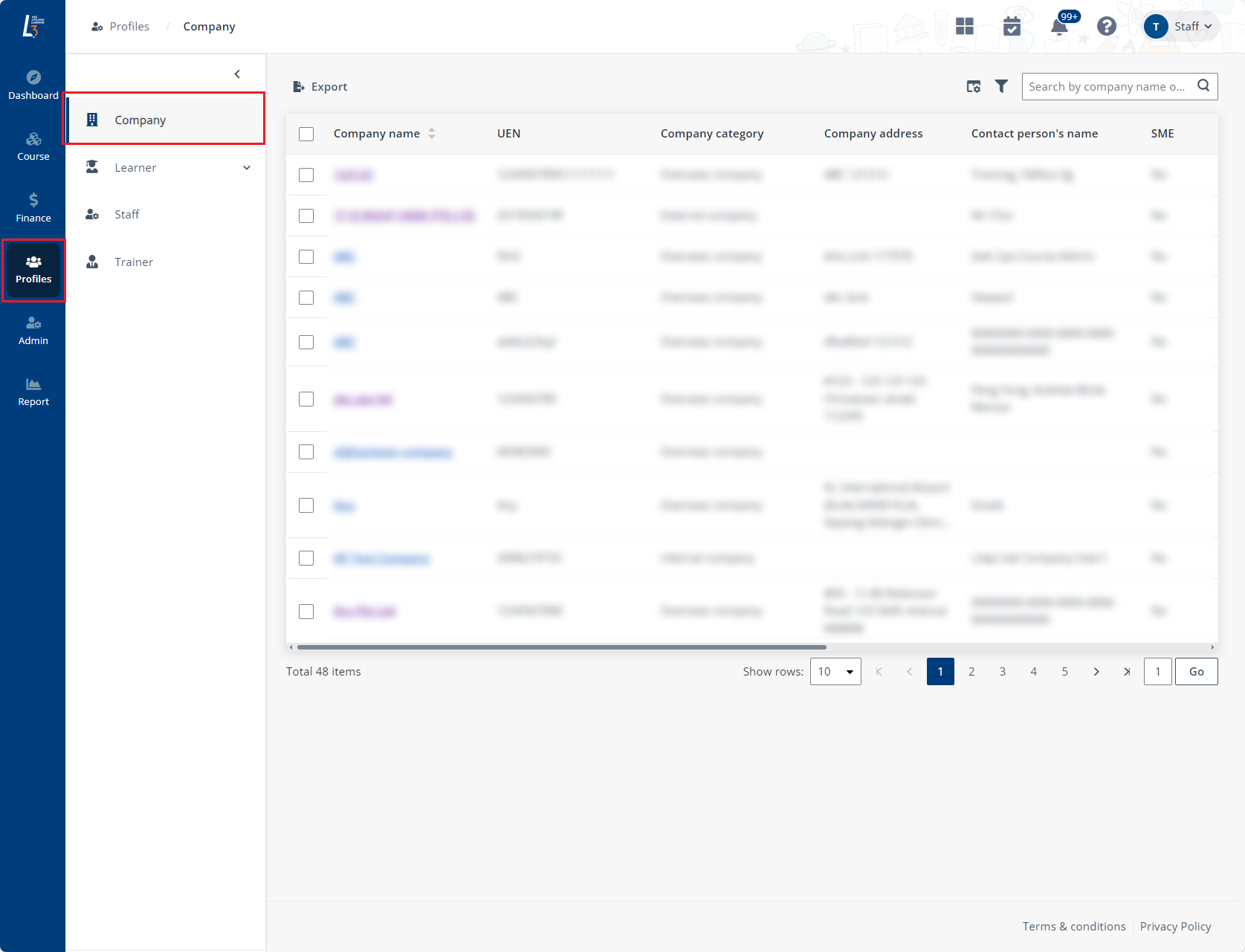Expand the Learner submenu

(x=246, y=168)
